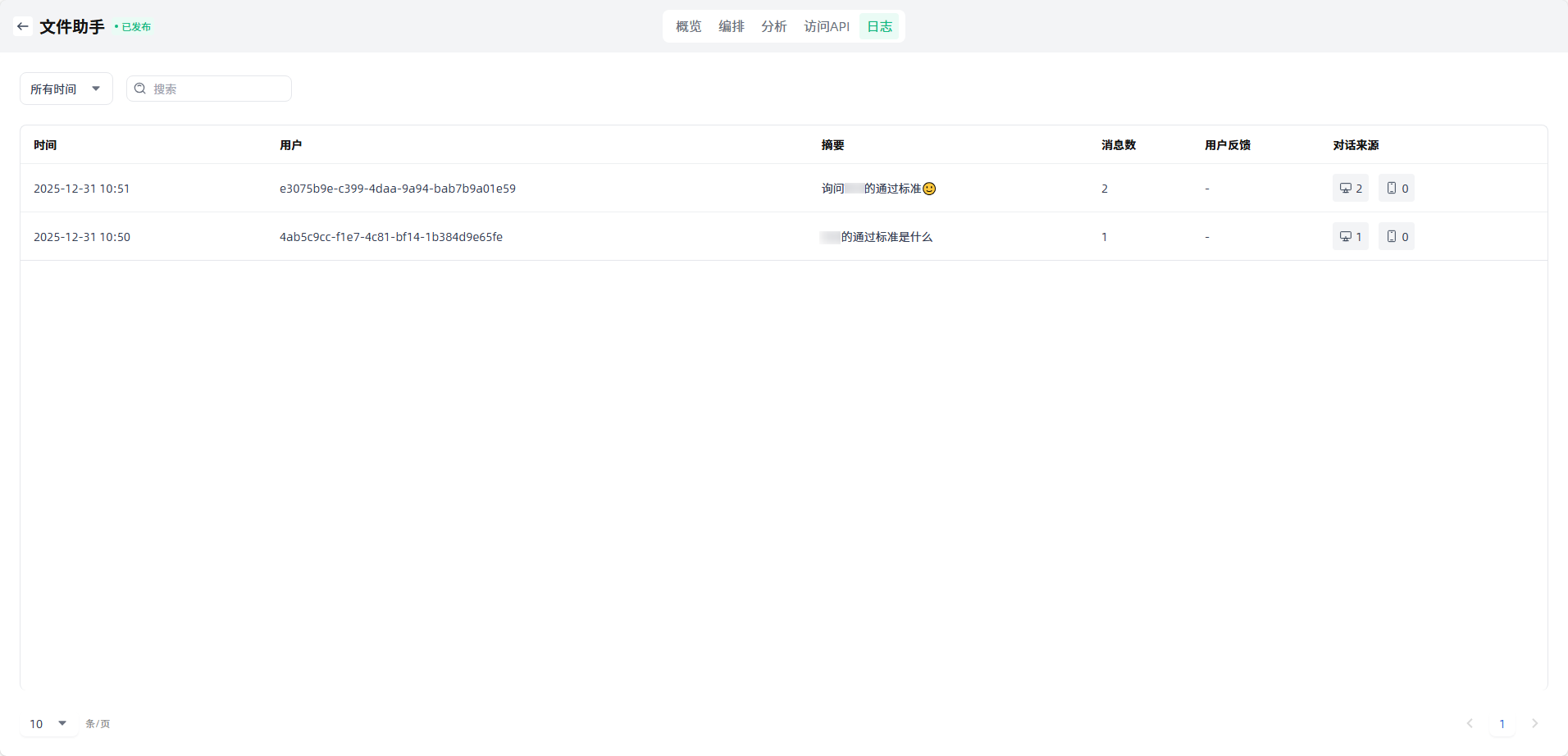Go to next page arrow
This screenshot has height=756, width=1568.
point(1534,723)
